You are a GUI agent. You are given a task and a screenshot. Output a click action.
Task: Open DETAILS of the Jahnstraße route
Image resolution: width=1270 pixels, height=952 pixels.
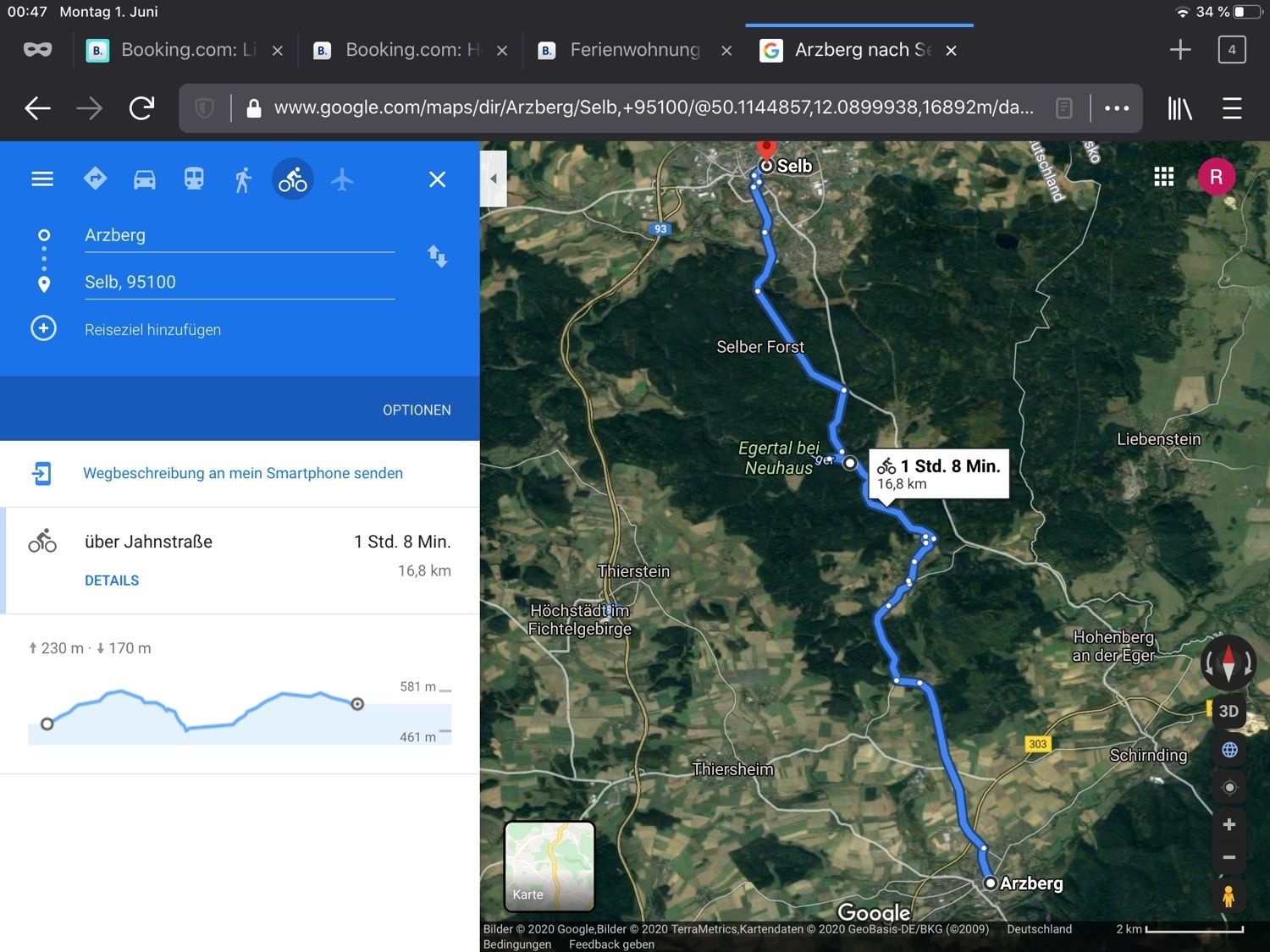click(112, 581)
